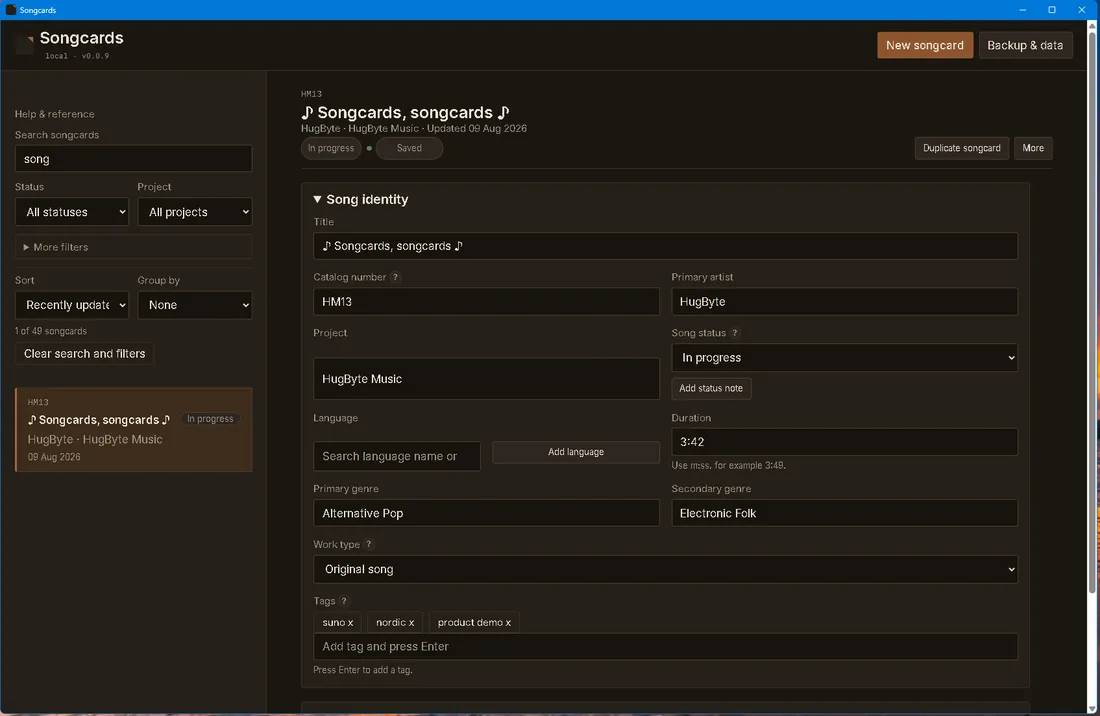Open Song status help question mark

pos(735,333)
